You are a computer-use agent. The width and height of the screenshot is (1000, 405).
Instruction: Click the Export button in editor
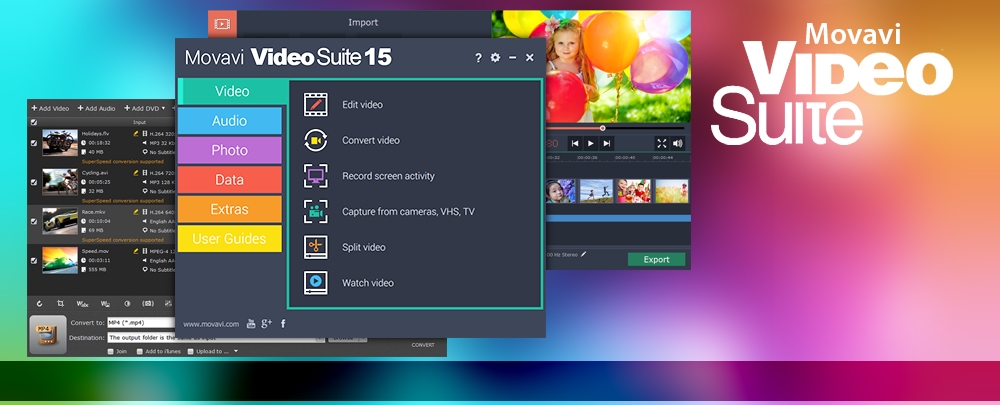tap(656, 260)
